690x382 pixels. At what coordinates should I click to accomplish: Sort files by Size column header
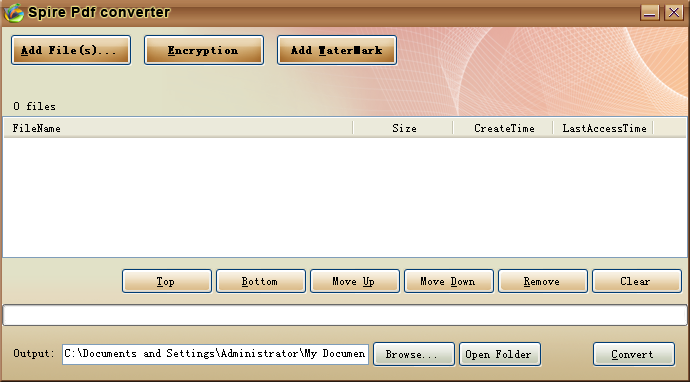click(x=403, y=128)
